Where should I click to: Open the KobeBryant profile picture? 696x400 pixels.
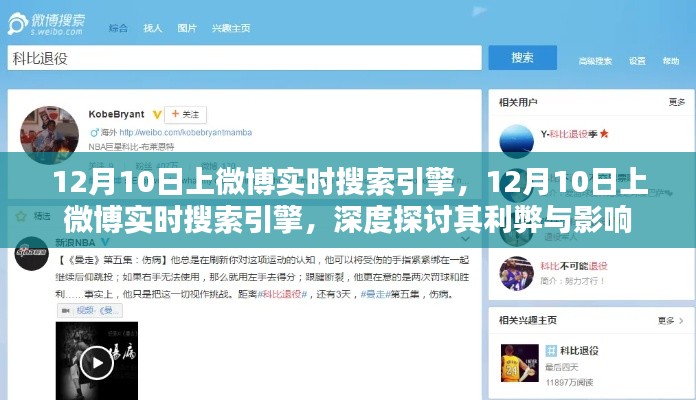click(x=49, y=133)
